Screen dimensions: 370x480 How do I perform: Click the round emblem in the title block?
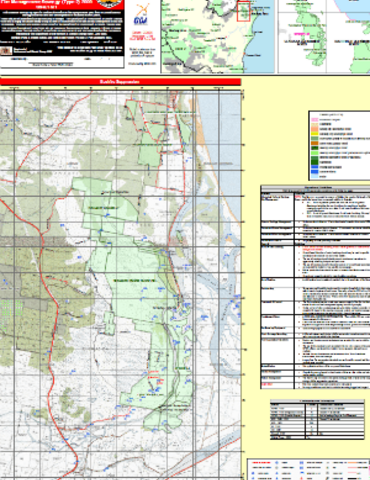108,3
